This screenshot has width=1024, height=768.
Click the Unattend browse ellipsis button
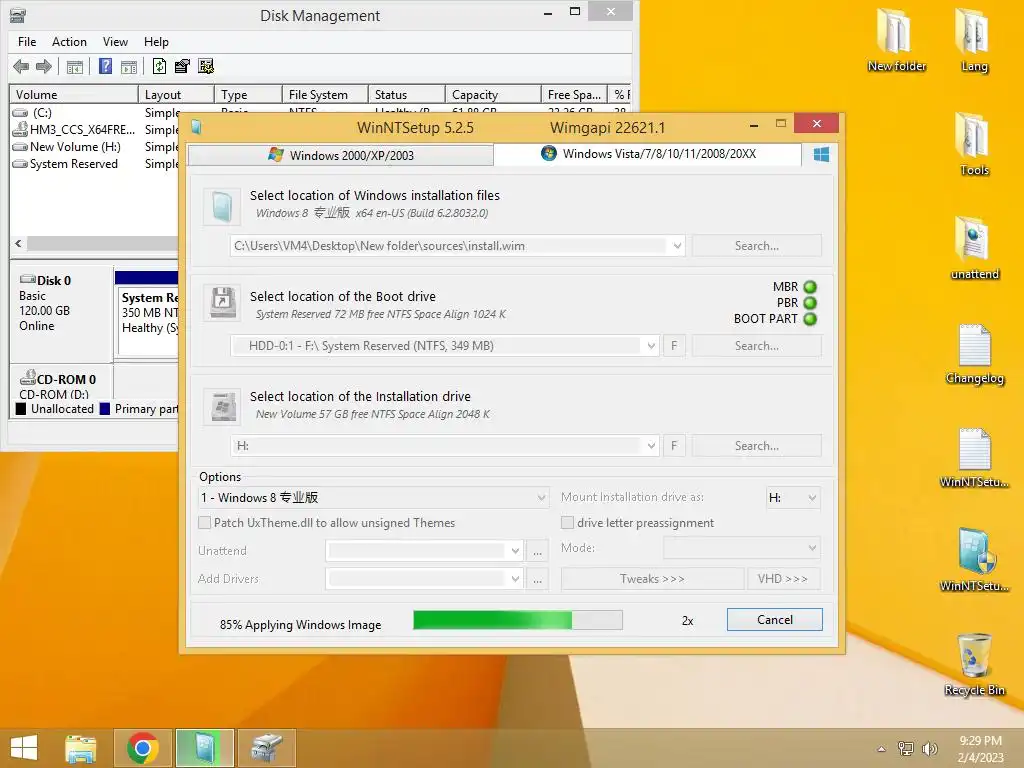pos(537,551)
